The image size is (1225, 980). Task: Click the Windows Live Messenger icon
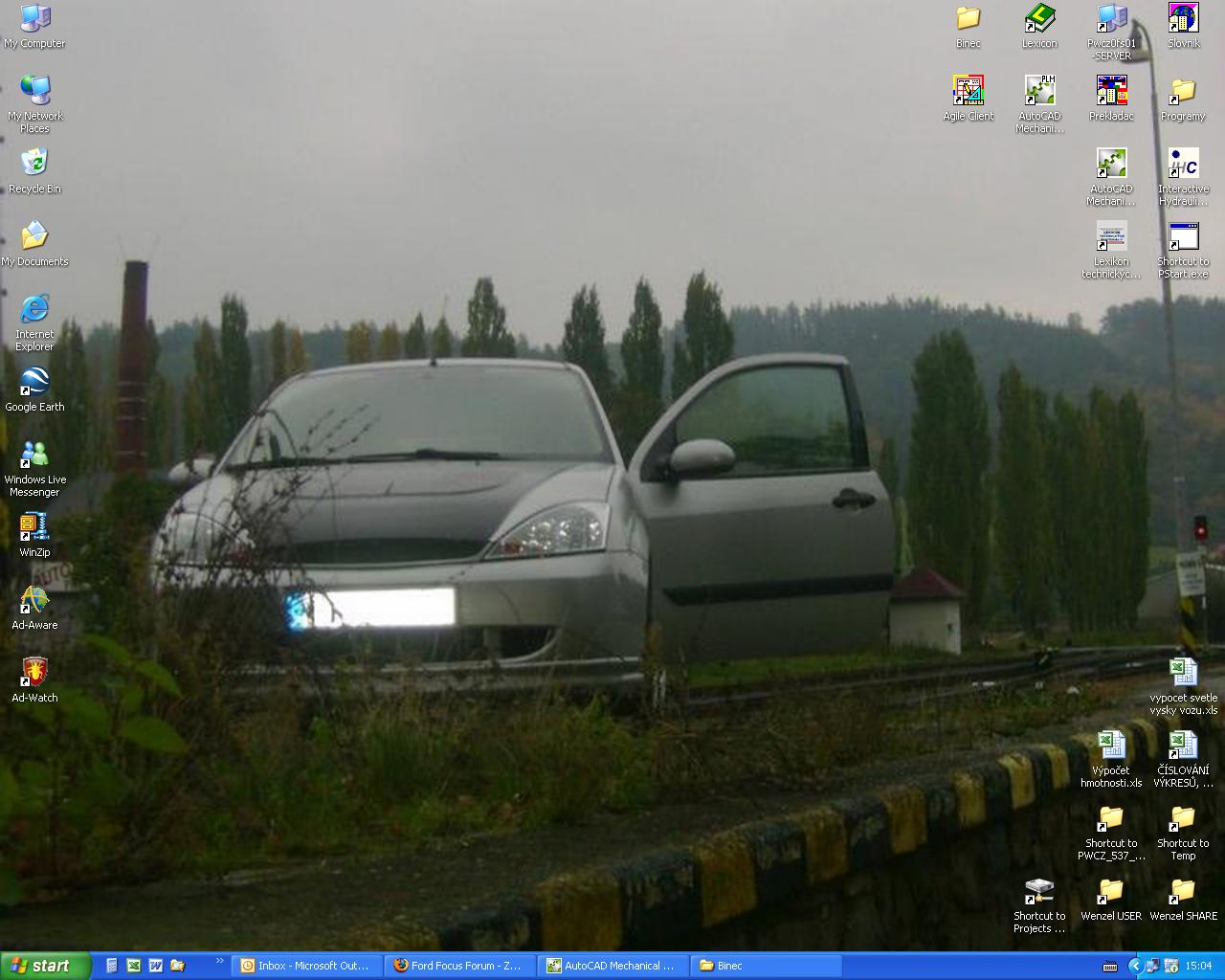(34, 456)
